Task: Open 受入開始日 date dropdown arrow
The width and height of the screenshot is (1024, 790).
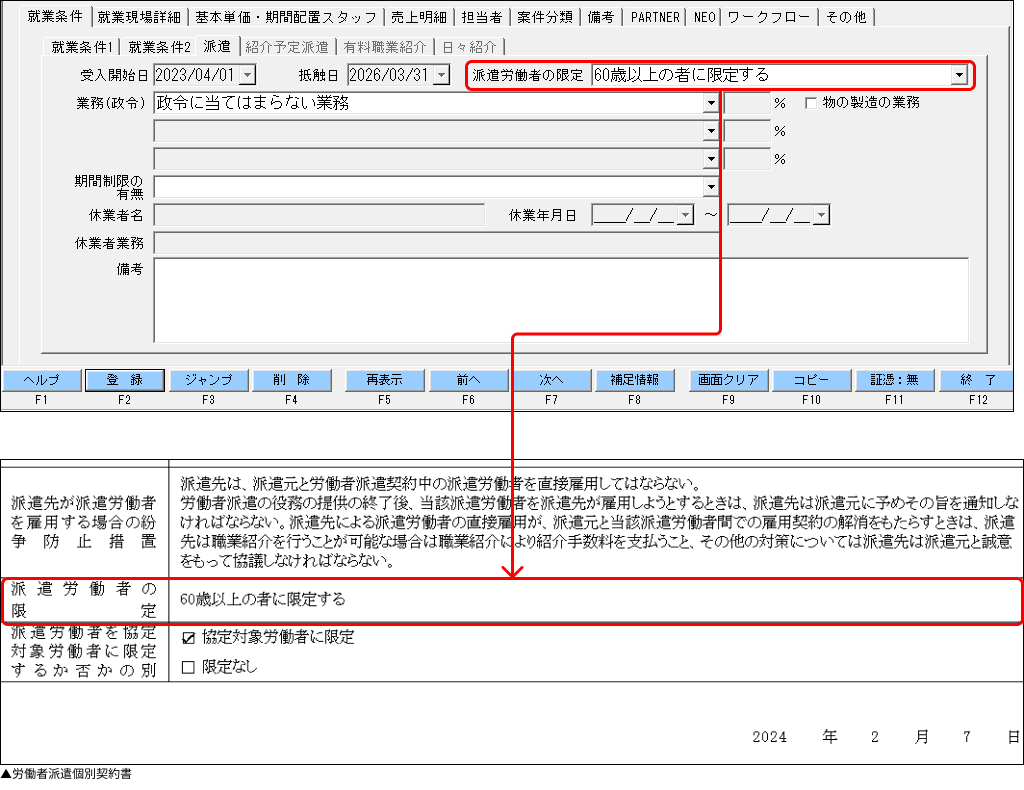Action: coord(248,75)
